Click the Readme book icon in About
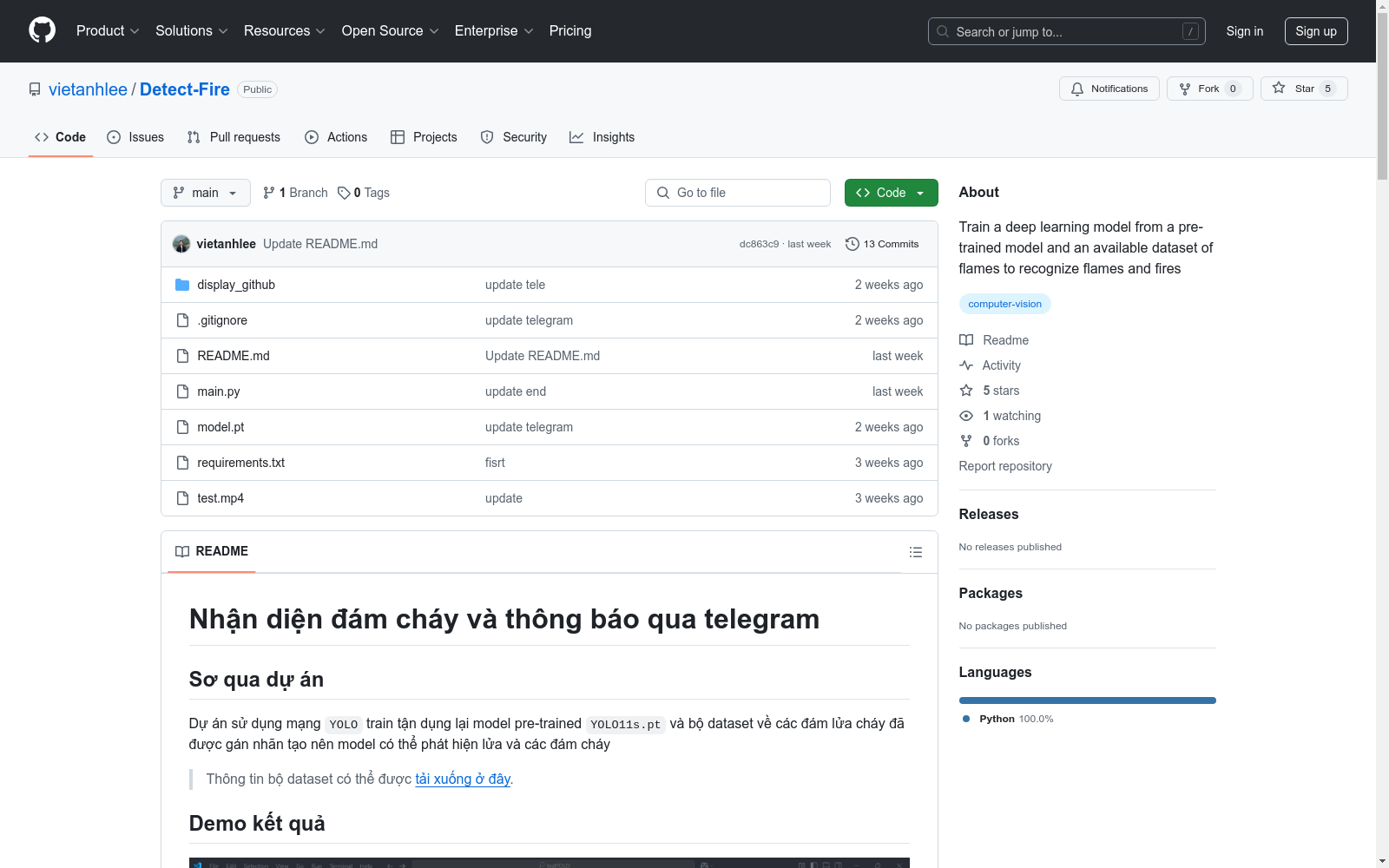The width and height of the screenshot is (1389, 868). pos(966,340)
